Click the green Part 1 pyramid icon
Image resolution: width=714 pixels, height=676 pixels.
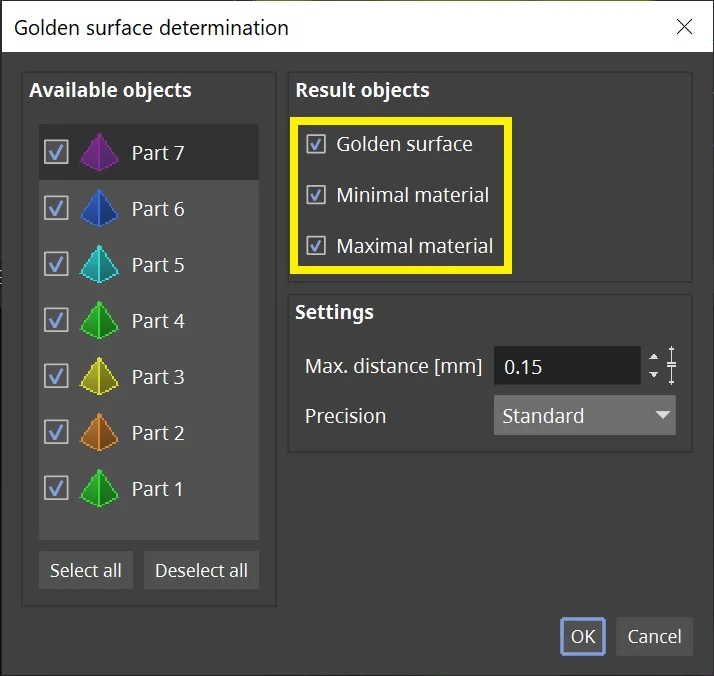pos(99,488)
